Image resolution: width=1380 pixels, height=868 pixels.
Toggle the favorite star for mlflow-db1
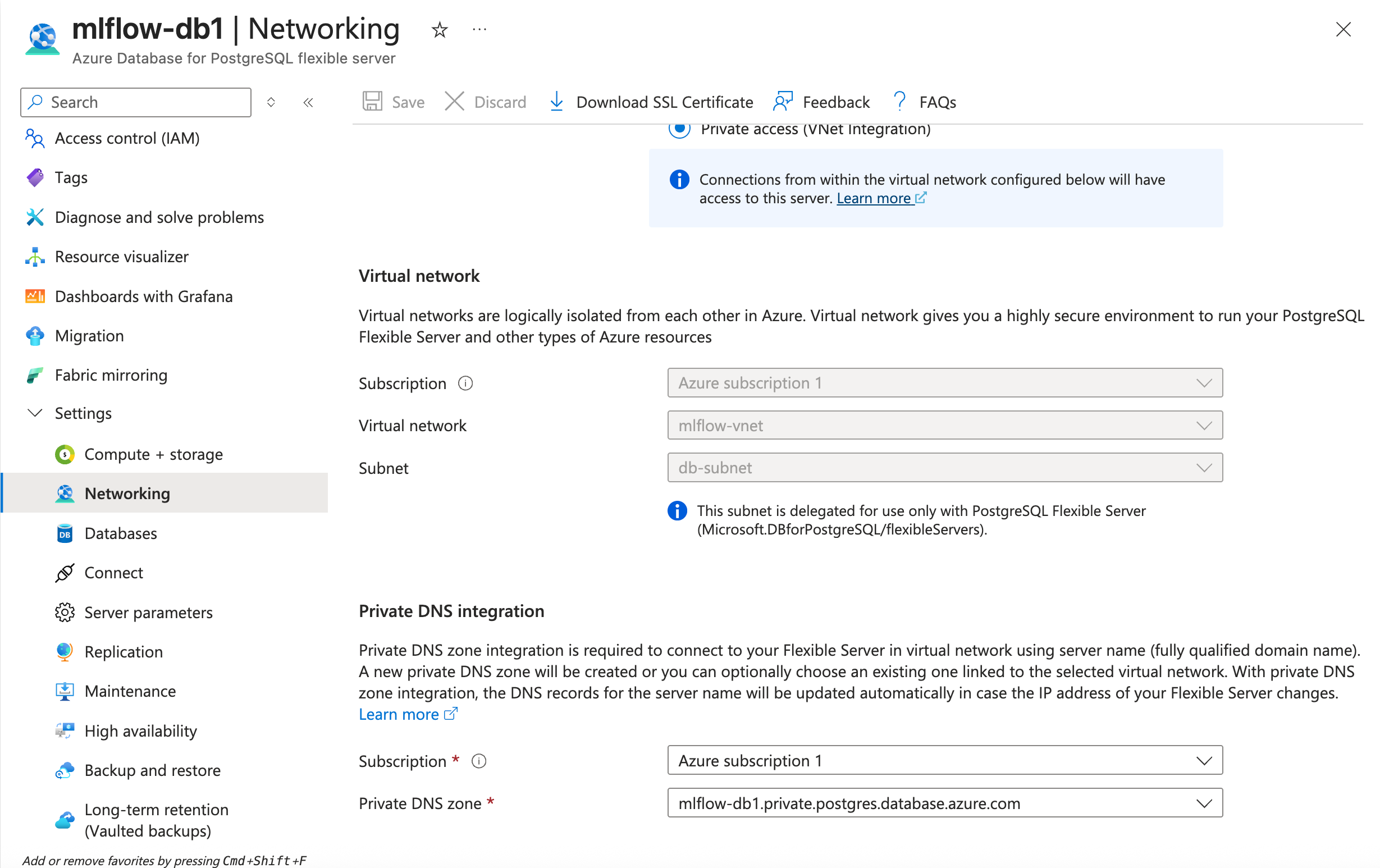click(x=439, y=29)
